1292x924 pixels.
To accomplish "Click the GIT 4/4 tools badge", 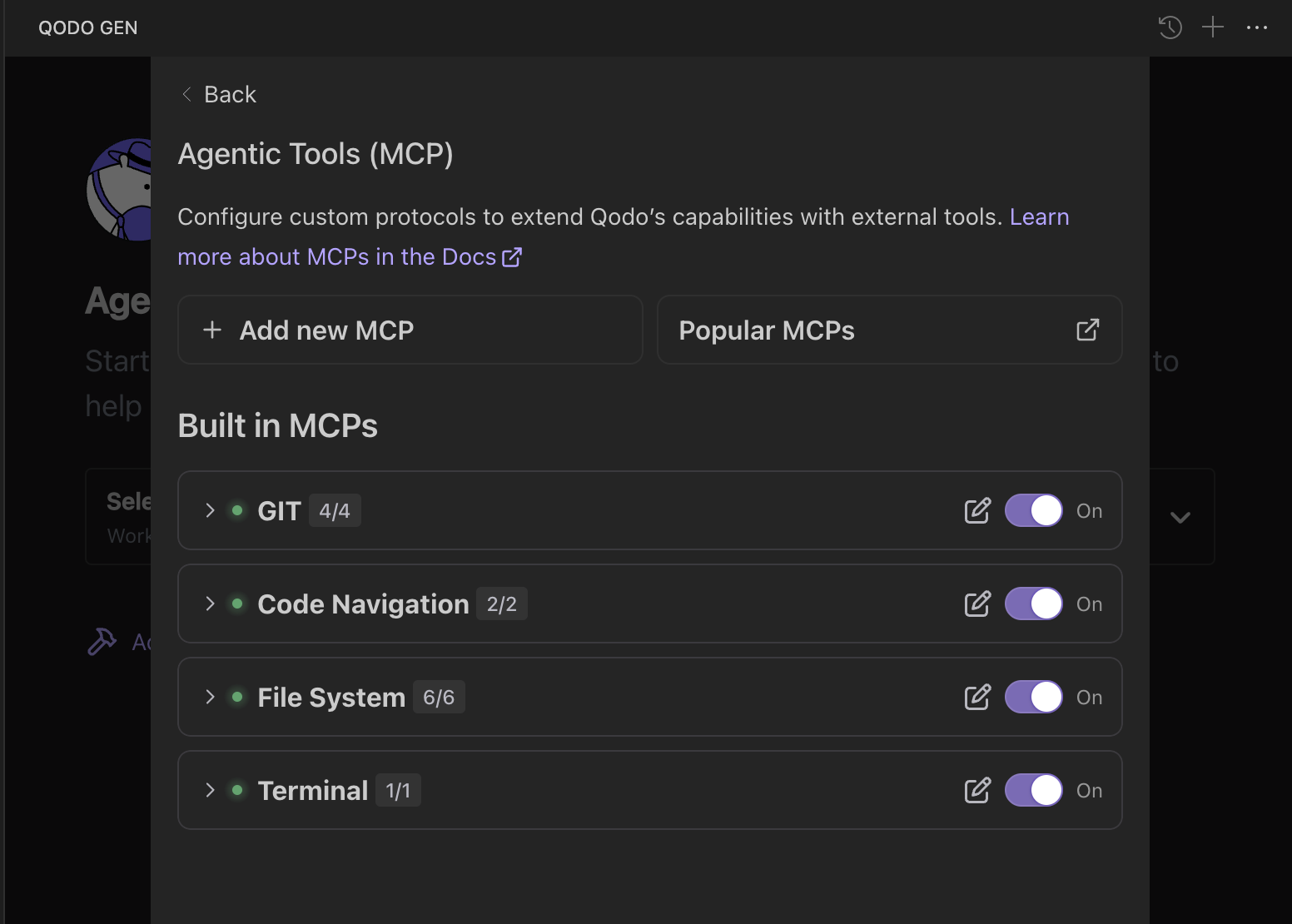I will [x=335, y=510].
